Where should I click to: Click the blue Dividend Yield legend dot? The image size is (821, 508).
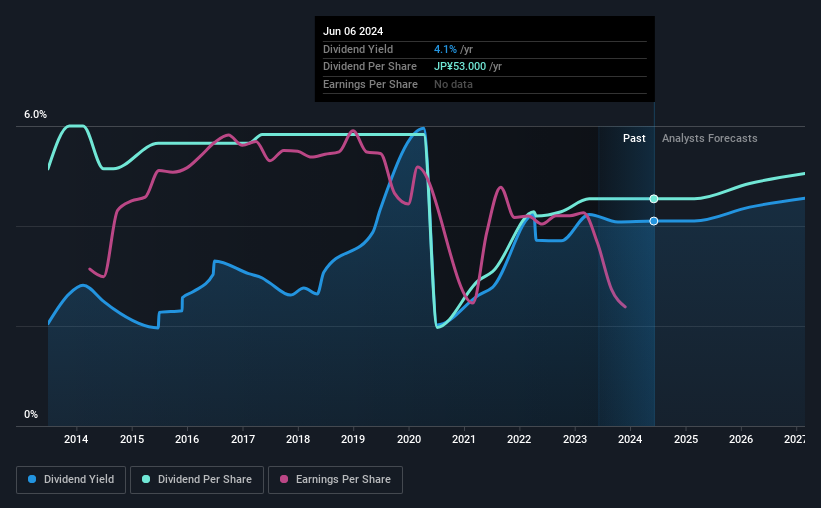pos(32,479)
